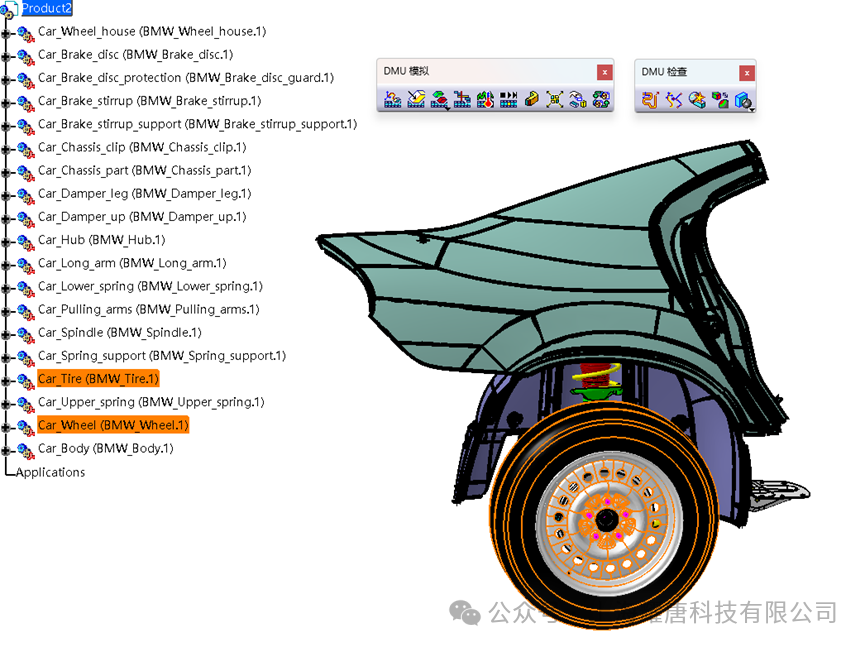Expand the Car_Brake_stirrup tree node
The width and height of the screenshot is (865, 647).
(6, 104)
